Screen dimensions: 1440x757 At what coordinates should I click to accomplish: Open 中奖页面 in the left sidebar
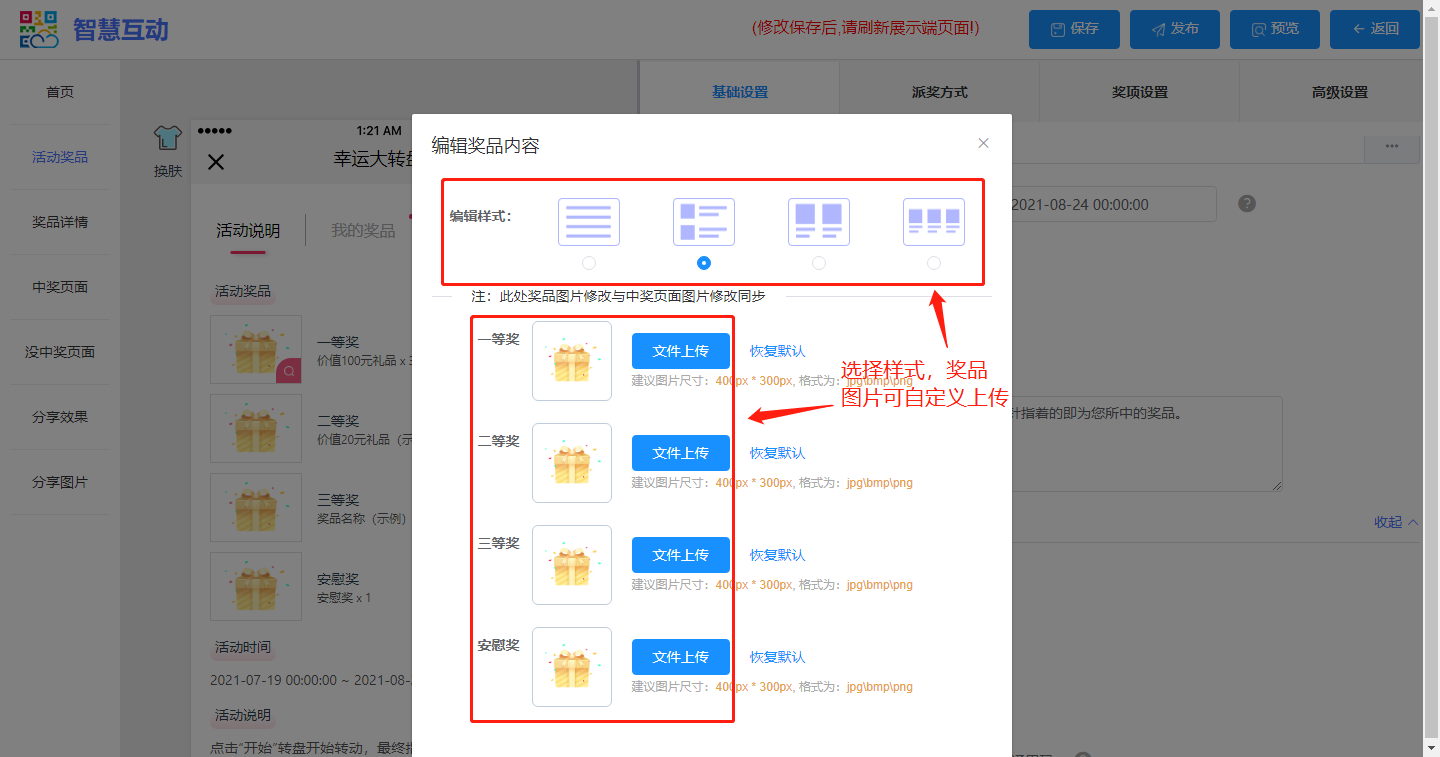pos(60,287)
